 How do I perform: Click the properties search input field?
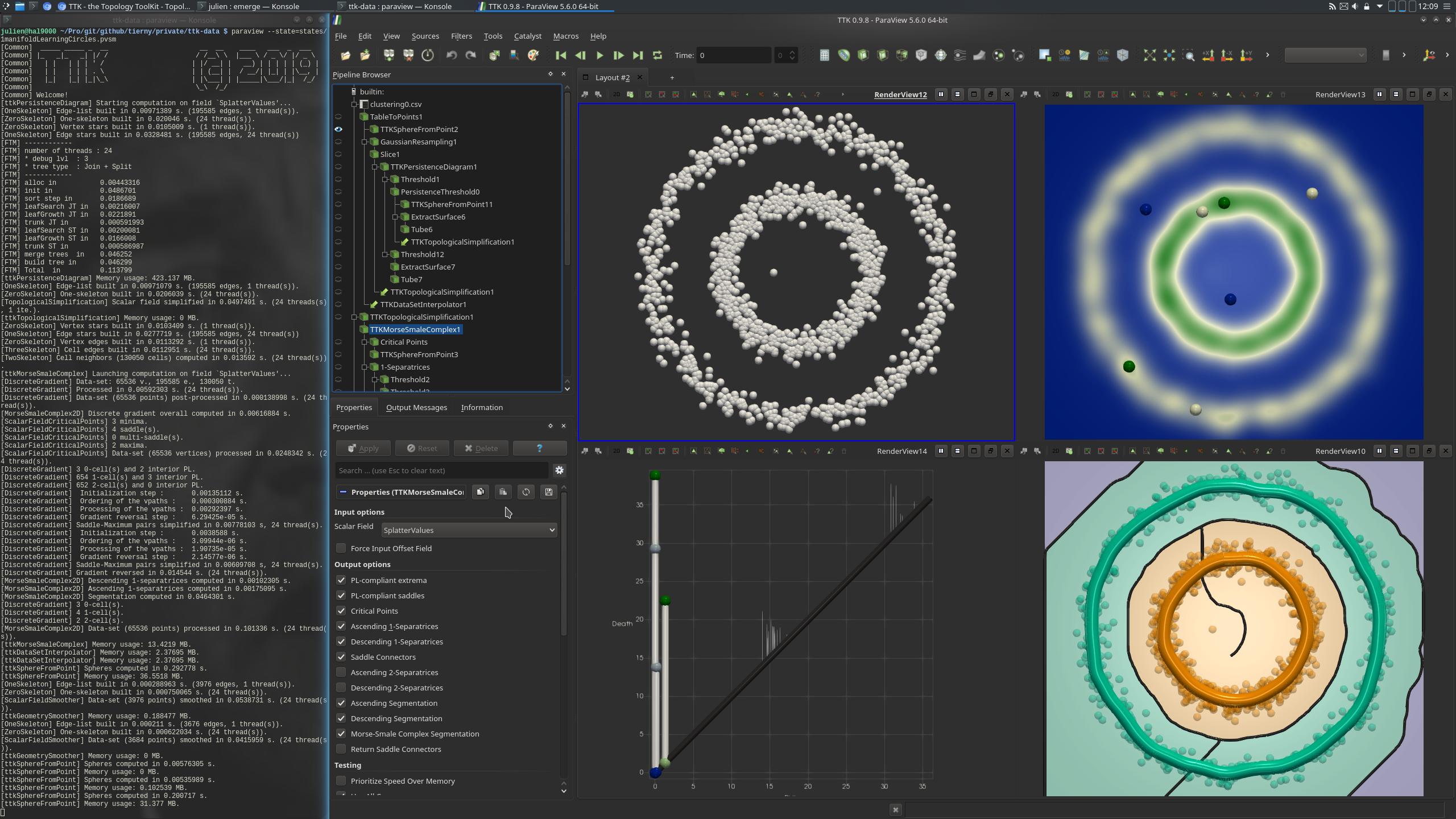(441, 470)
